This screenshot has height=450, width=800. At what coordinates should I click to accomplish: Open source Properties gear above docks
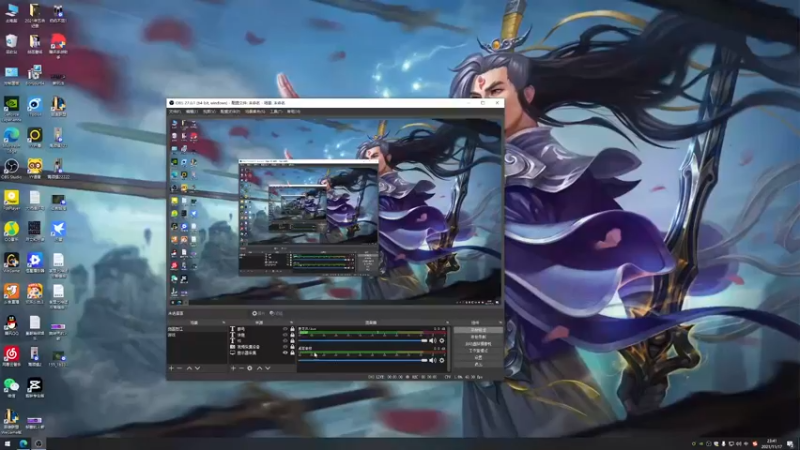click(x=258, y=313)
